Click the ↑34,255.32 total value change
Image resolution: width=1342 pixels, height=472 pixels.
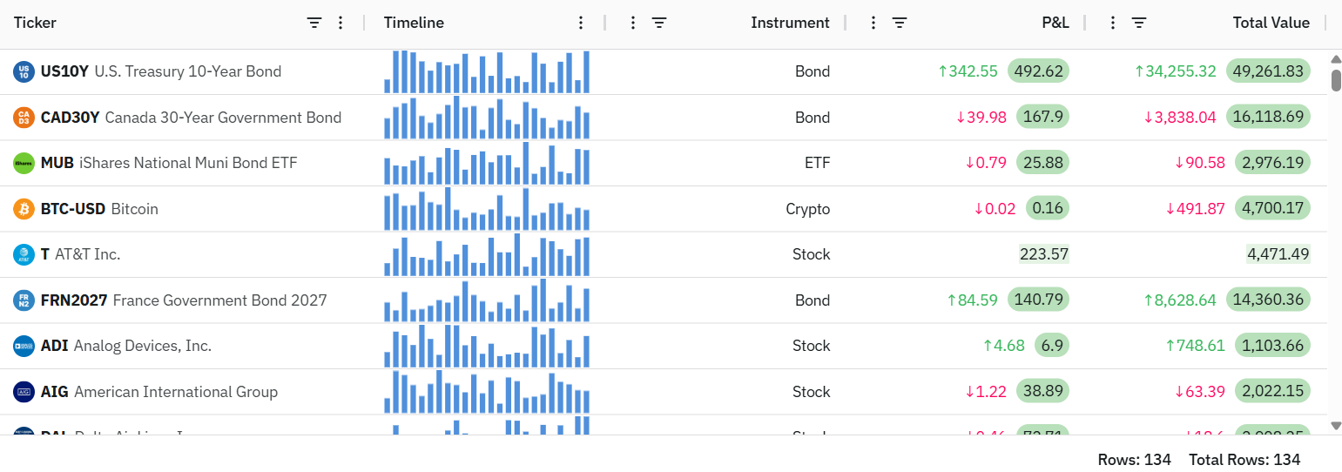pos(1175,72)
